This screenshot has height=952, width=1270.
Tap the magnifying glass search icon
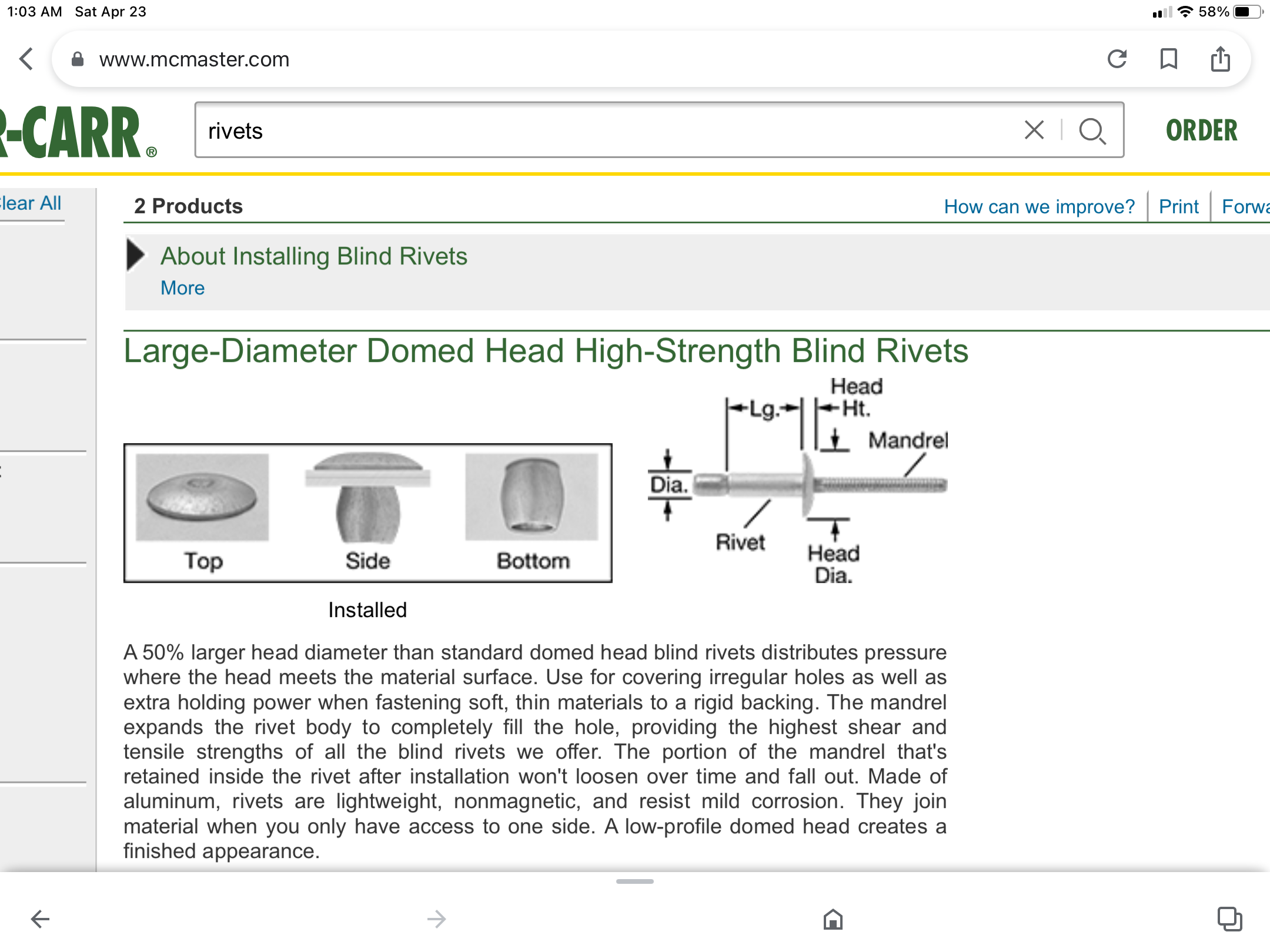pos(1092,130)
